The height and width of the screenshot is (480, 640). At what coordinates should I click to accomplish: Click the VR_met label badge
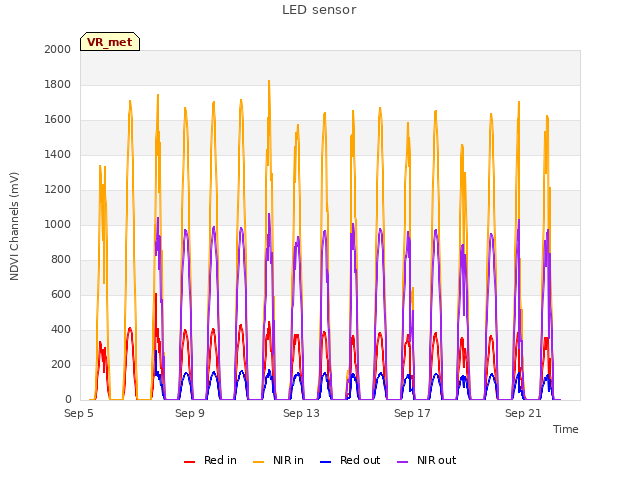pyautogui.click(x=110, y=42)
